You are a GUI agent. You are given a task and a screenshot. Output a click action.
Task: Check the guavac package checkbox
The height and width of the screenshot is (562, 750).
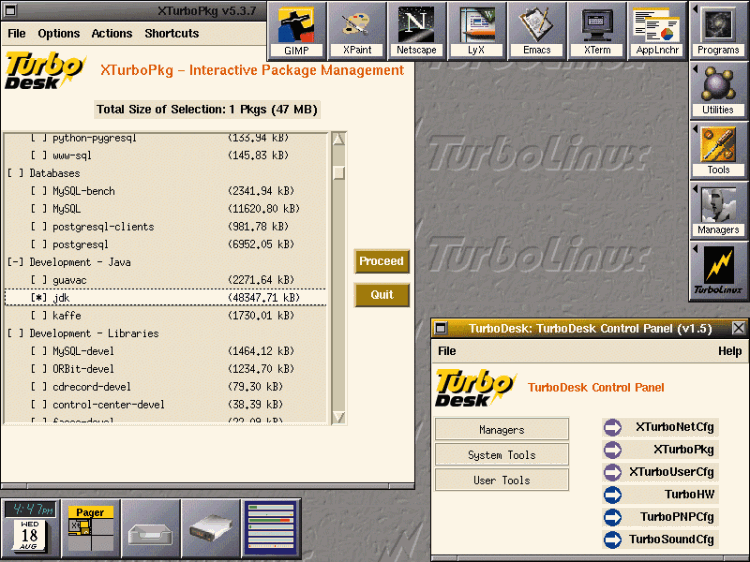pos(39,280)
